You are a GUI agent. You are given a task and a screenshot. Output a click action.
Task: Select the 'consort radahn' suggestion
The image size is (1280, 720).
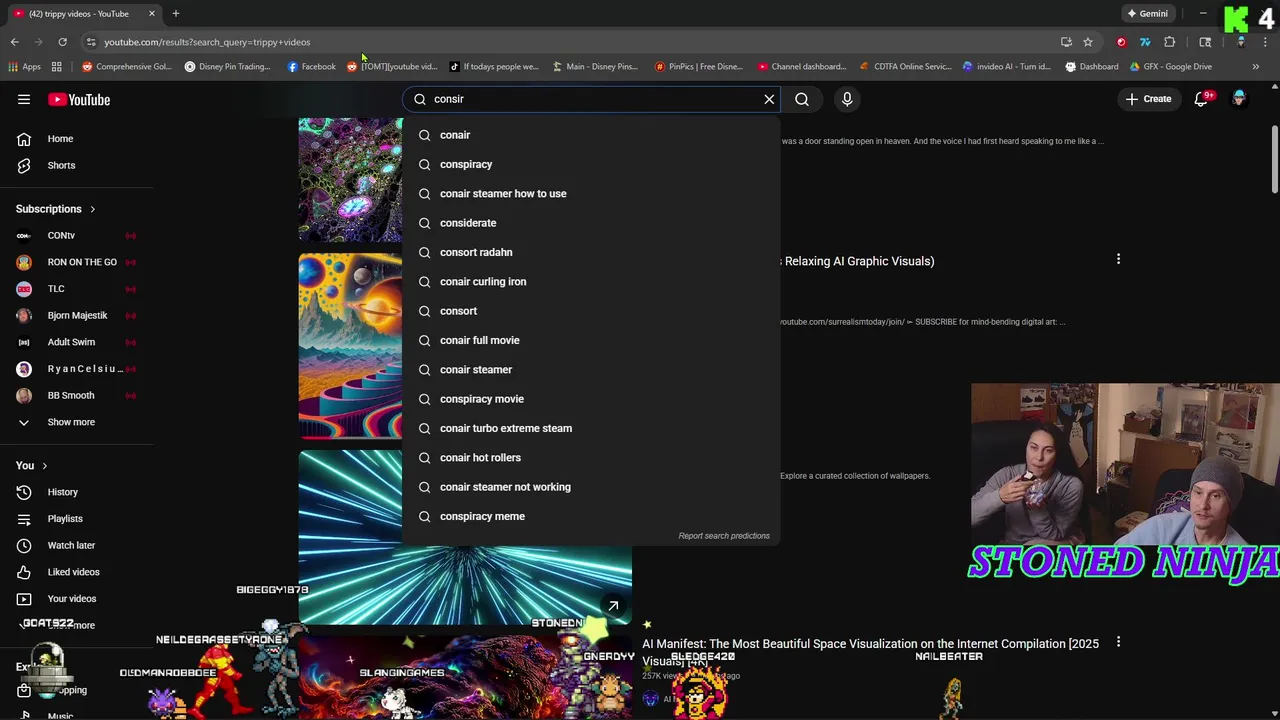tap(591, 252)
